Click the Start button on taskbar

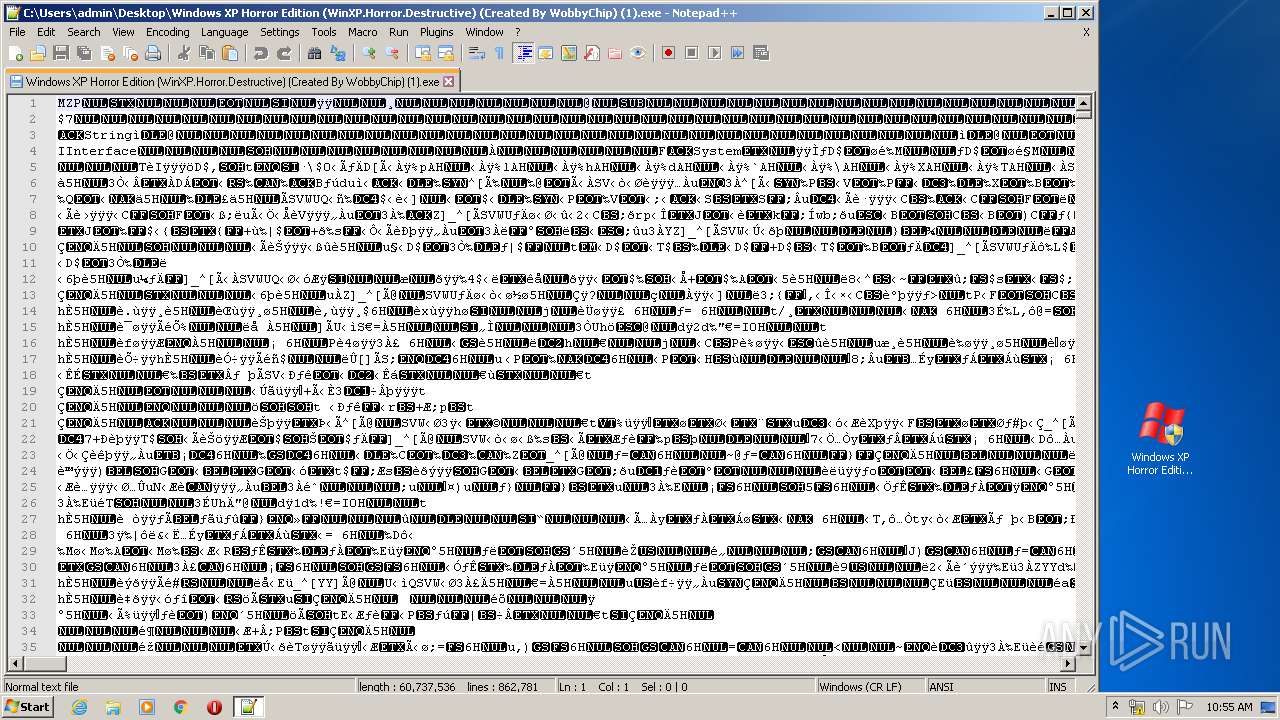coord(28,707)
